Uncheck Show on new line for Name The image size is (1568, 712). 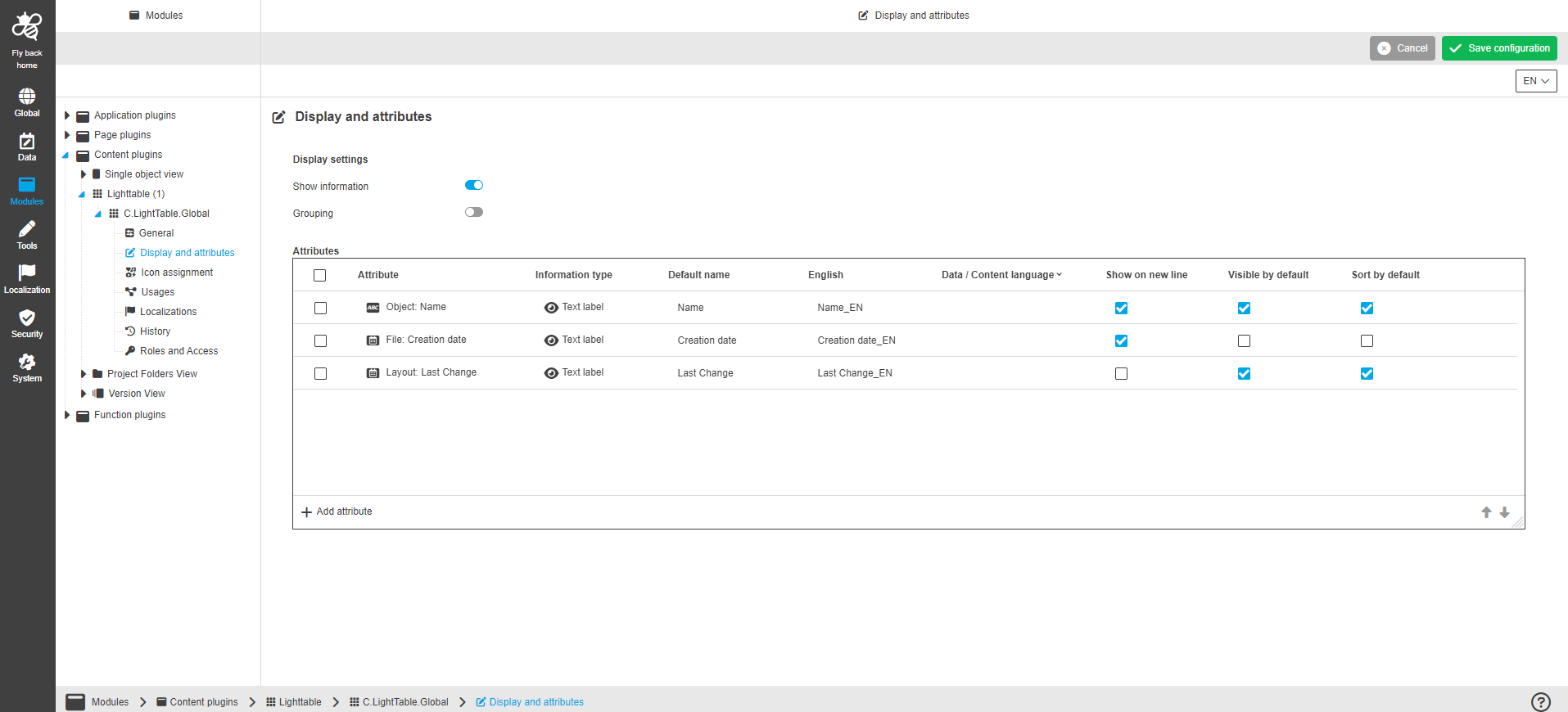point(1121,308)
